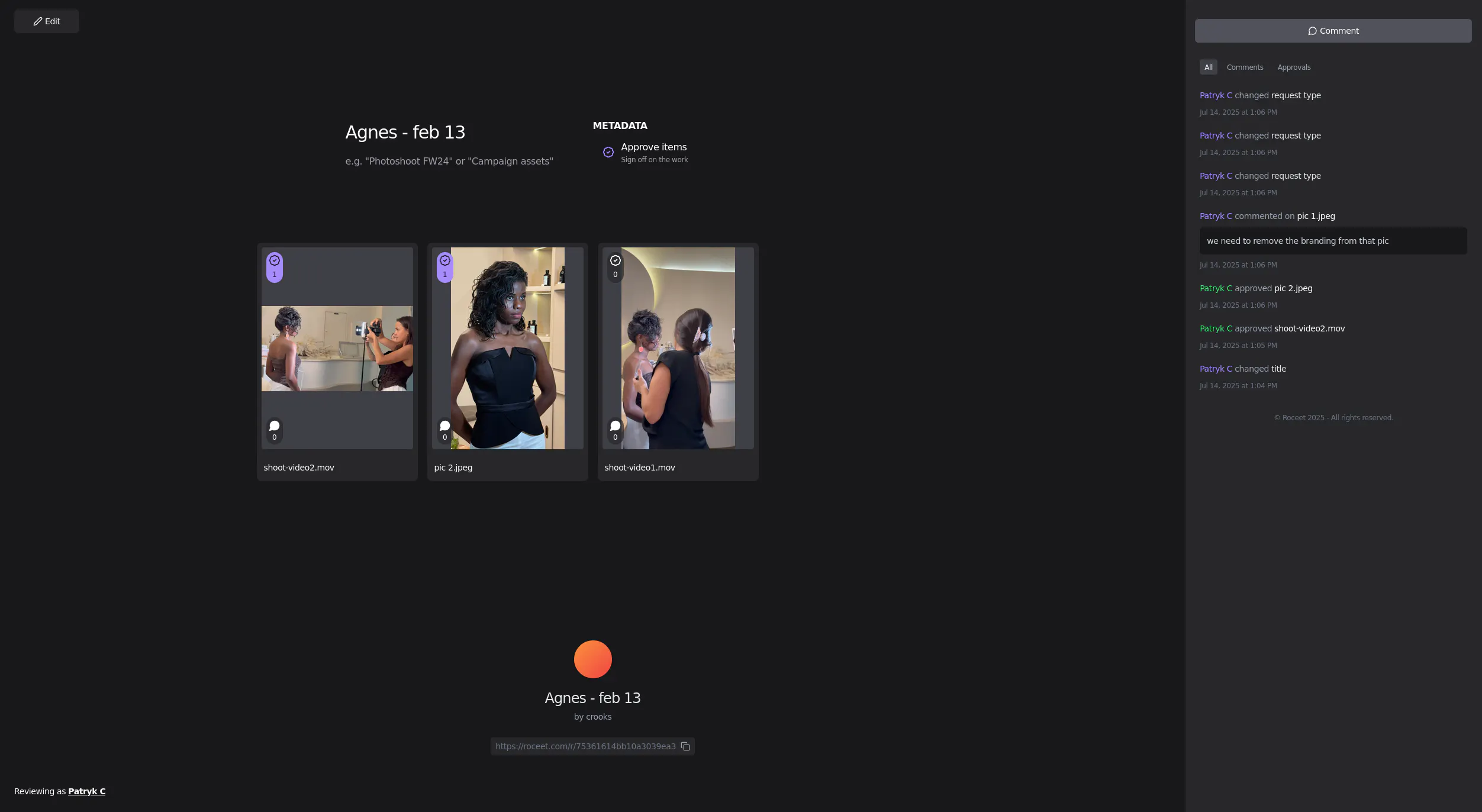Switch to the Approvals tab
This screenshot has width=1482, height=812.
(x=1294, y=67)
